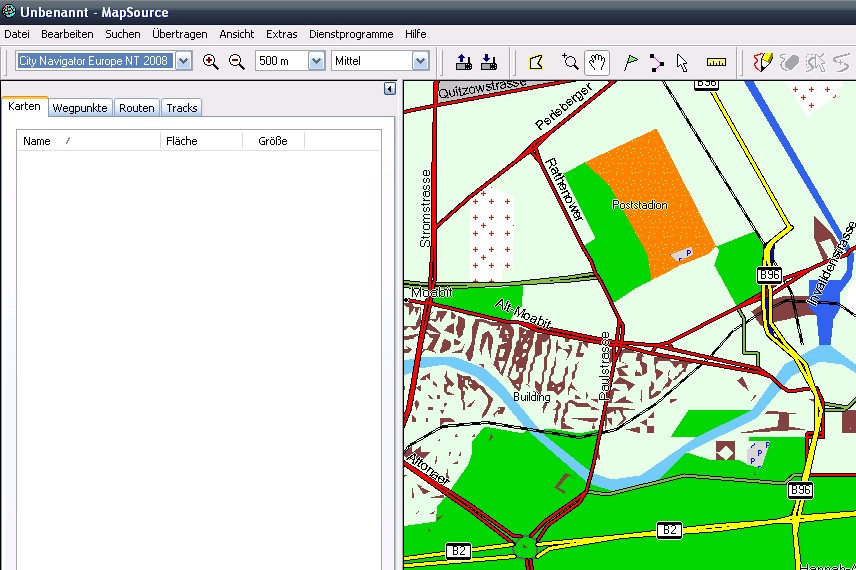Click the zoom out magnifier icon
Image resolution: width=856 pixels, height=570 pixels.
[x=237, y=61]
